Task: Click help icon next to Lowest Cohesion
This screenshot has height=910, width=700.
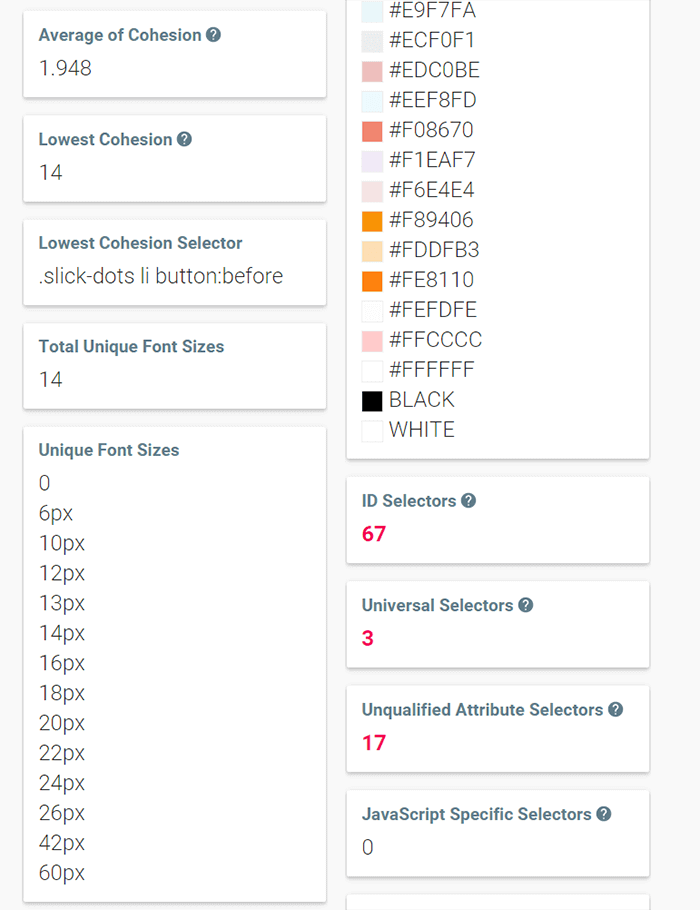Action: (x=184, y=139)
